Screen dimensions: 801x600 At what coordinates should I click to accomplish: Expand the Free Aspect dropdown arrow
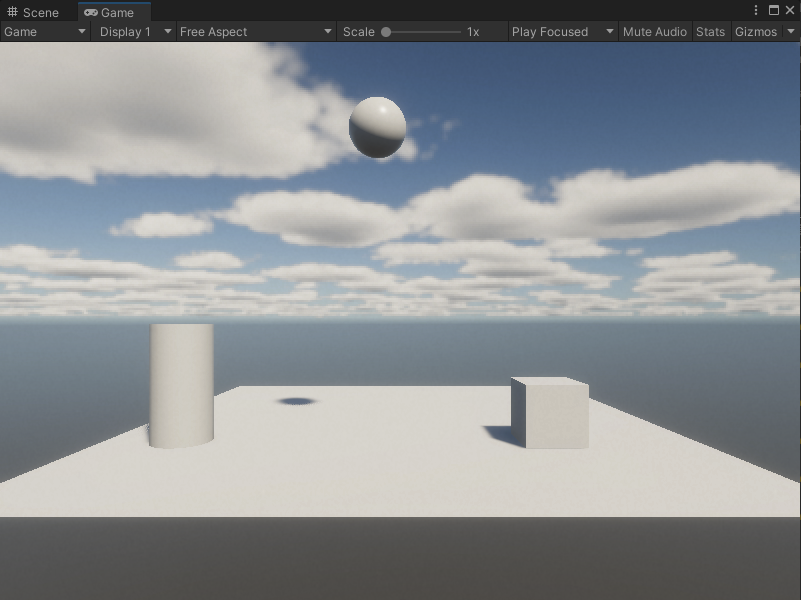tap(327, 31)
